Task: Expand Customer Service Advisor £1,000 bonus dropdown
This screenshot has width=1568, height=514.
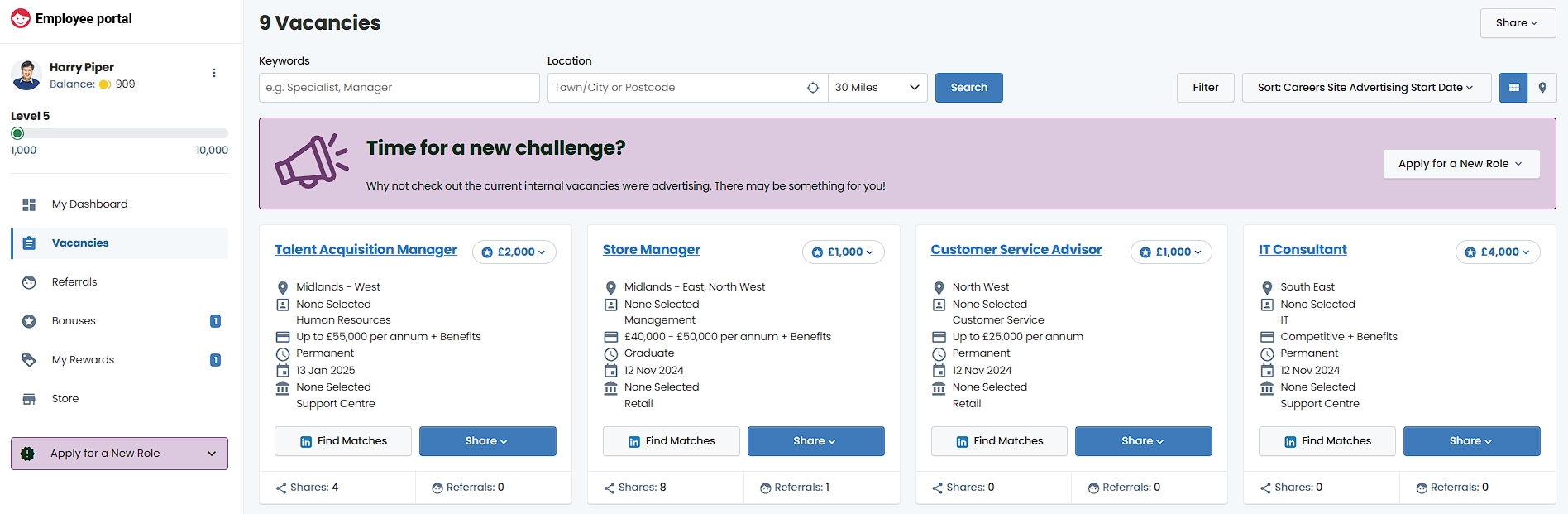Action: 1171,252
